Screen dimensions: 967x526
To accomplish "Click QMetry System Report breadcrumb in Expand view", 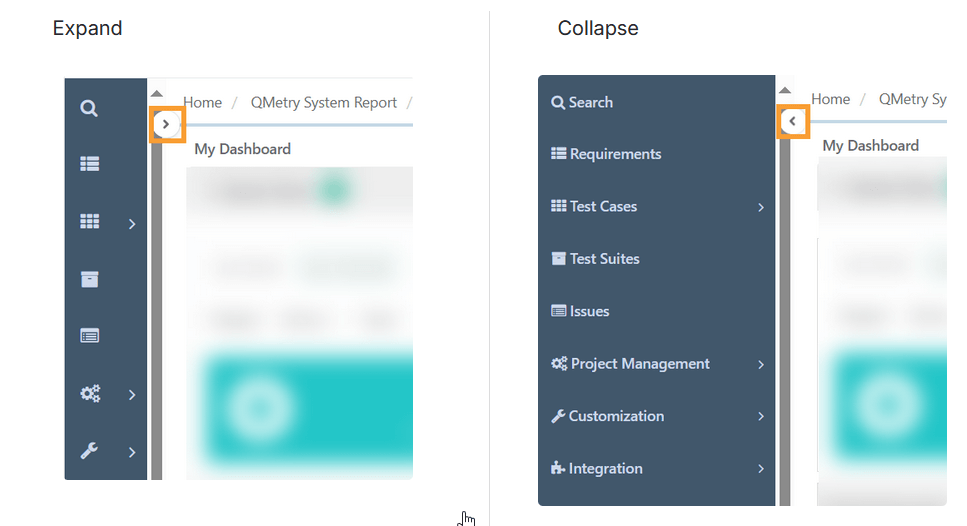I will pyautogui.click(x=324, y=102).
